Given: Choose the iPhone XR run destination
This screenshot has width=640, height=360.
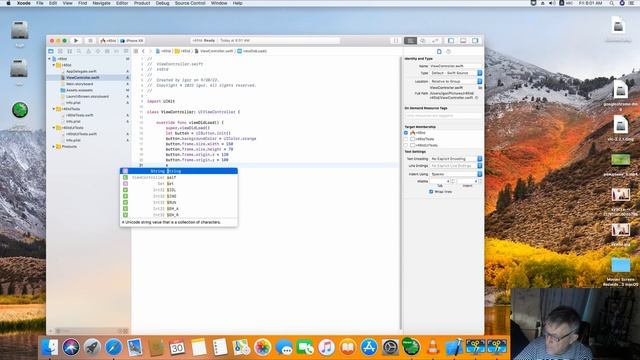Looking at the screenshot, I should pos(132,41).
